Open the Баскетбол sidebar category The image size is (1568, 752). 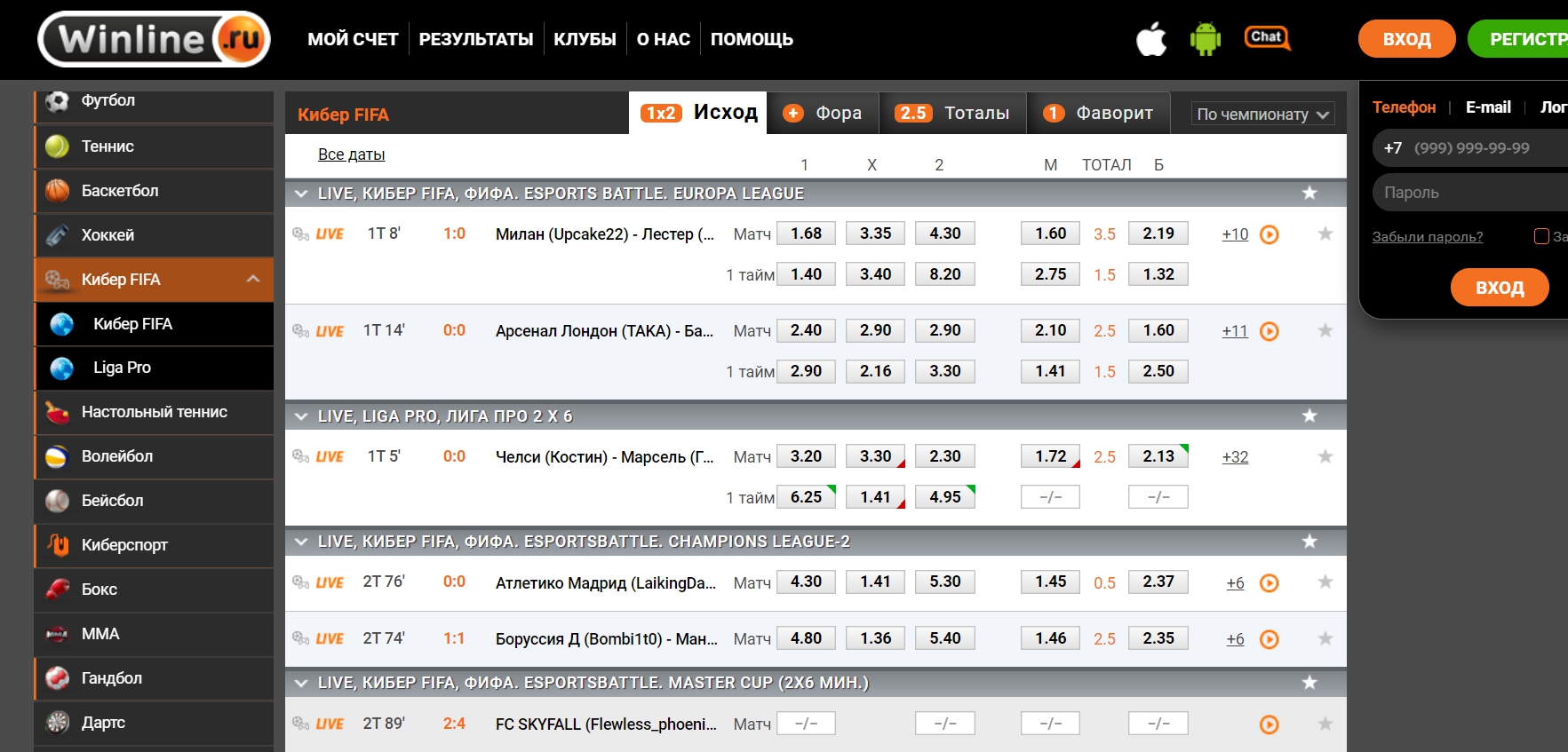[x=120, y=191]
